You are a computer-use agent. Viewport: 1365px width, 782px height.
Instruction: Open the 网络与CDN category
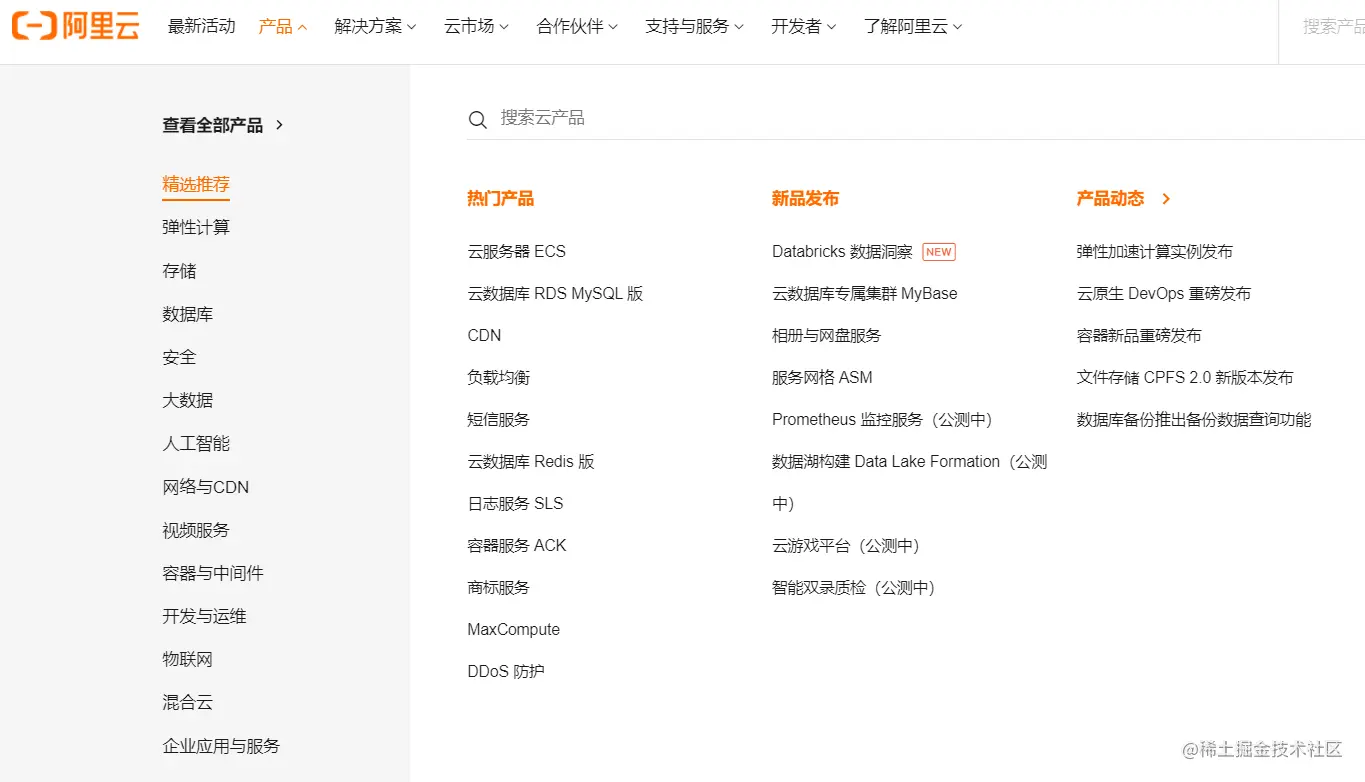click(206, 487)
